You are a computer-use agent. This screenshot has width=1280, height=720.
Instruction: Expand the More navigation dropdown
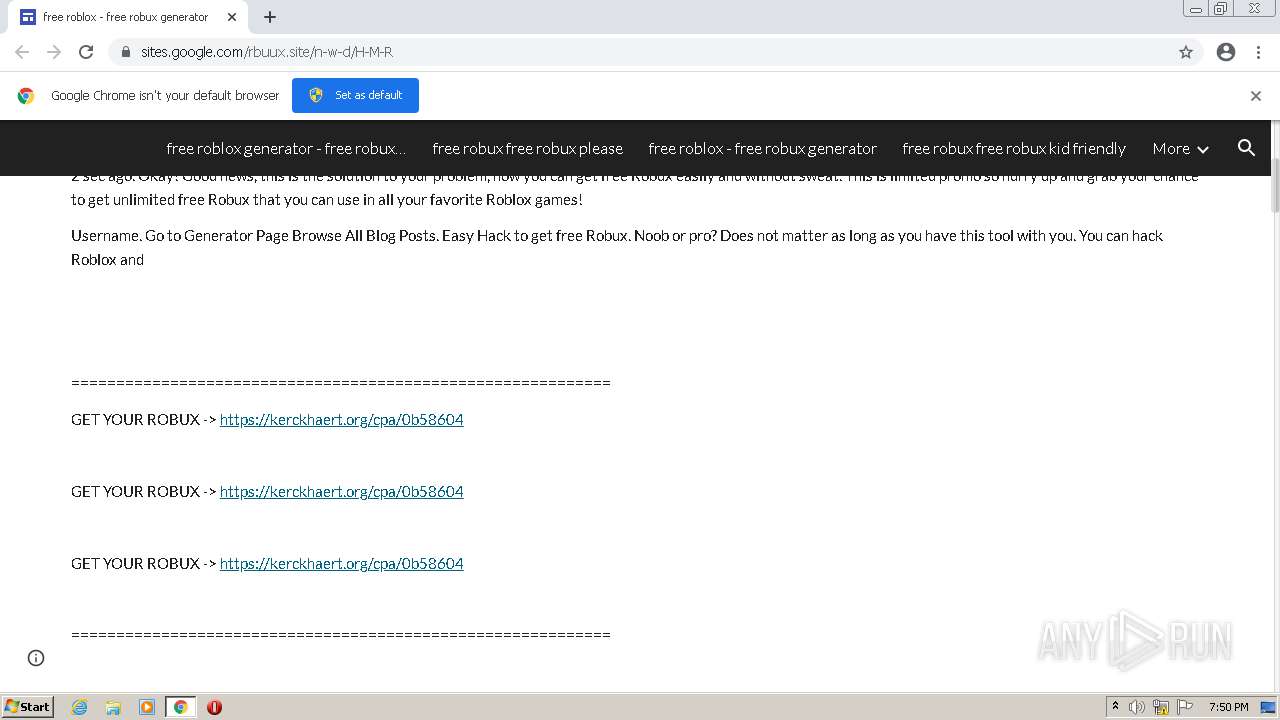(1180, 148)
